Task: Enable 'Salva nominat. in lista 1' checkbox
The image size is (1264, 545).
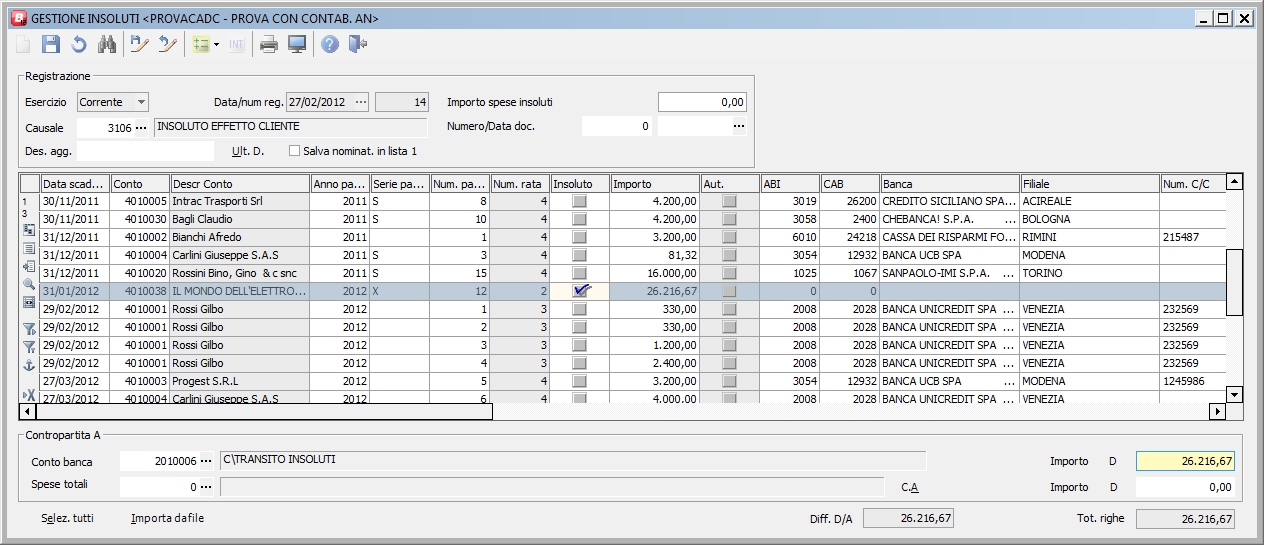Action: click(x=295, y=151)
